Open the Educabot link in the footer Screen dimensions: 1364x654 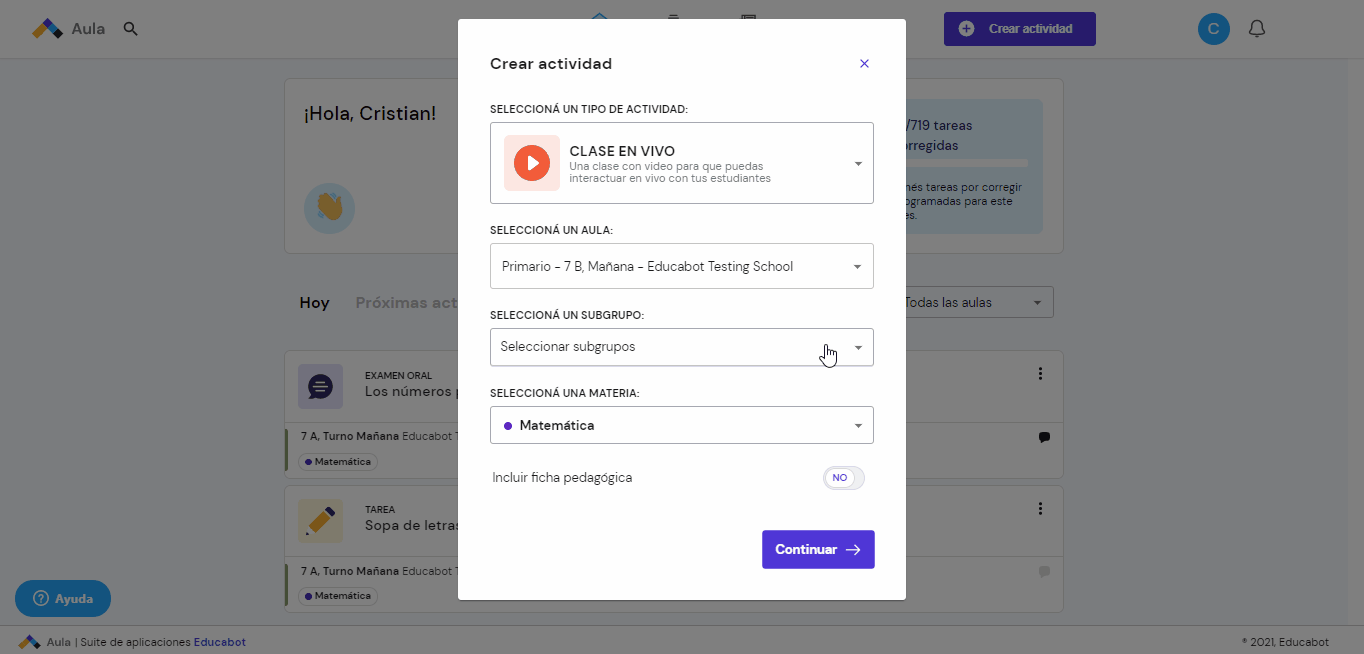tap(219, 642)
